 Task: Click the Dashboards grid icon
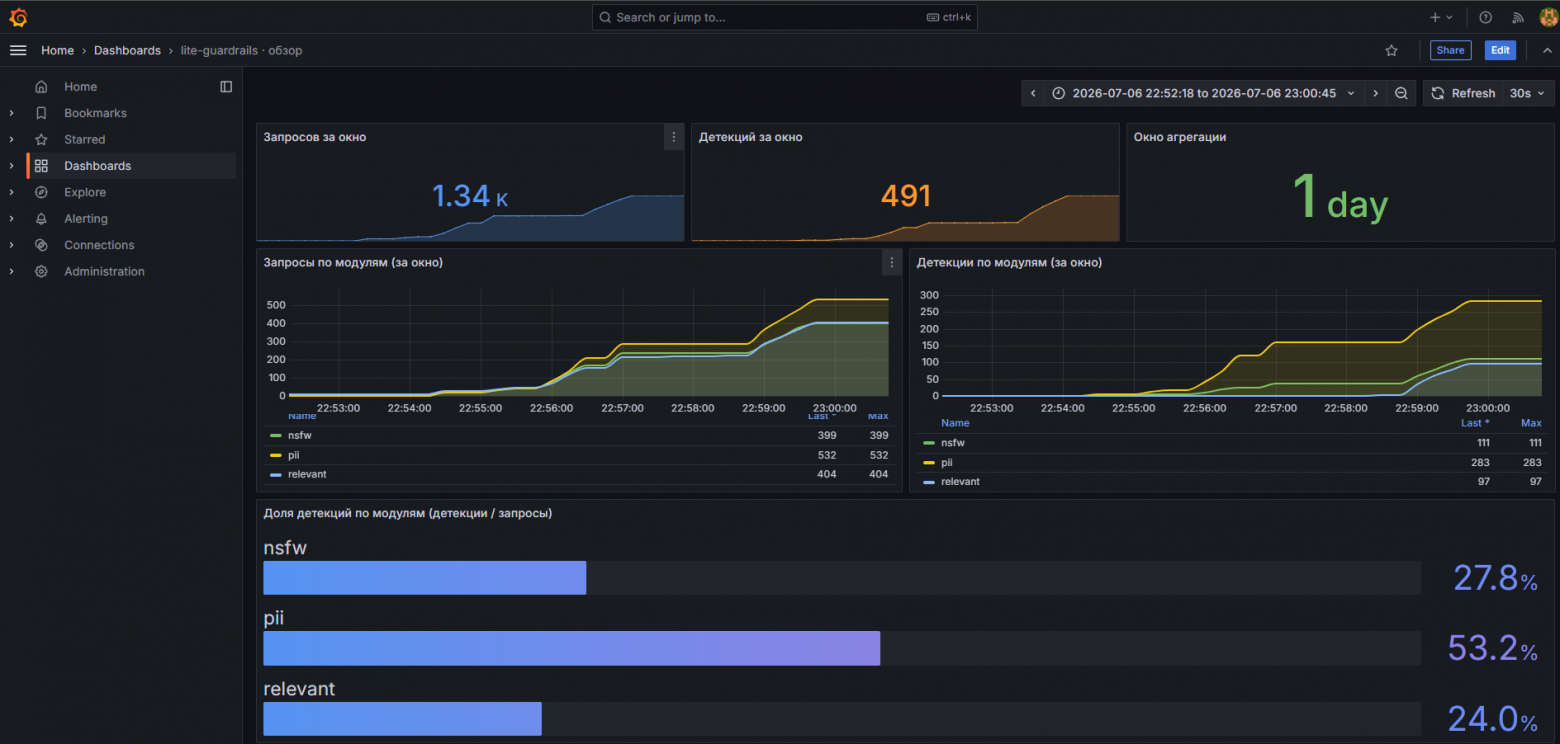(41, 166)
